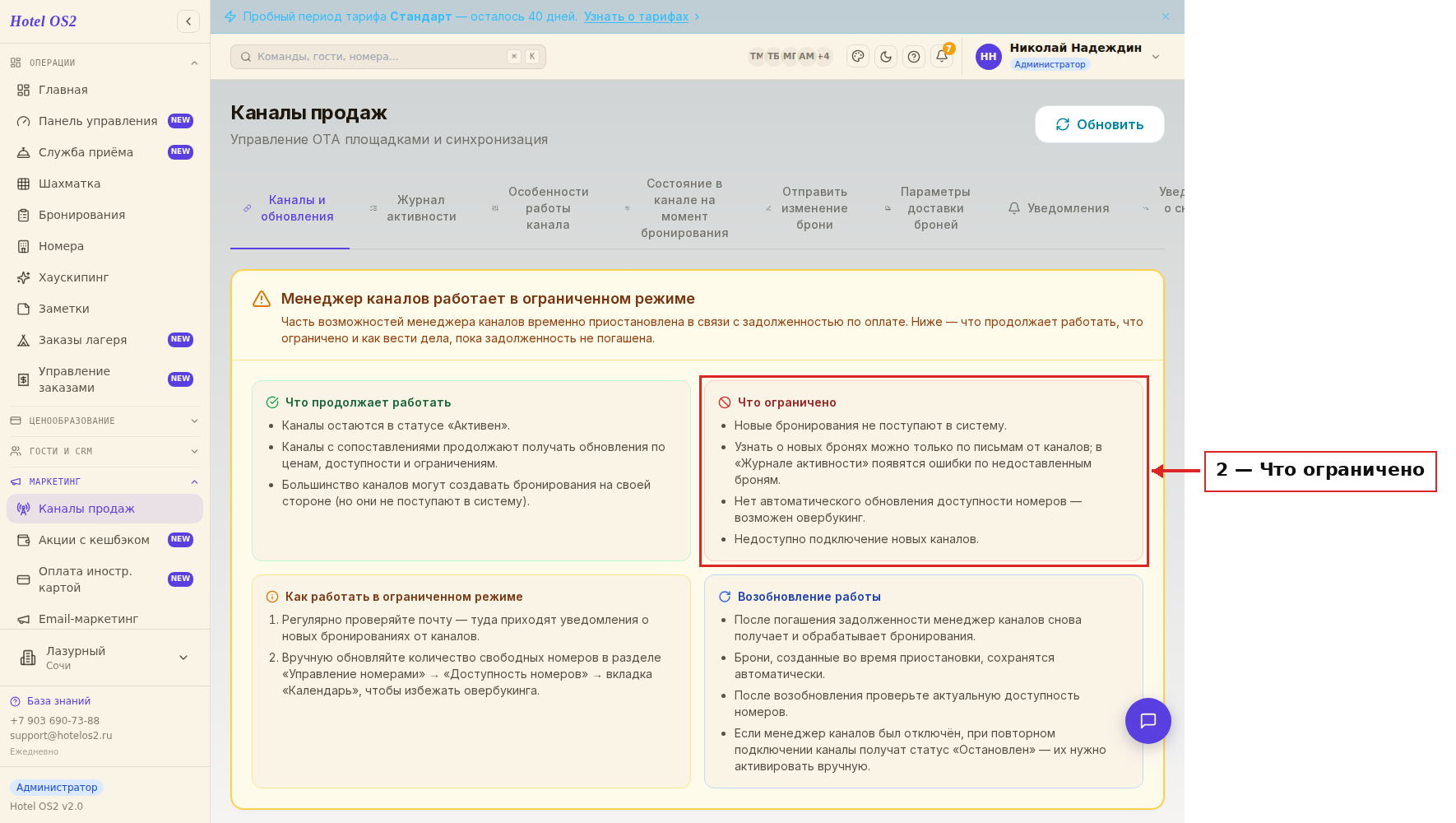The width and height of the screenshot is (1456, 823).
Task: Collapse the sidebar with the chevron button
Action: click(x=188, y=21)
